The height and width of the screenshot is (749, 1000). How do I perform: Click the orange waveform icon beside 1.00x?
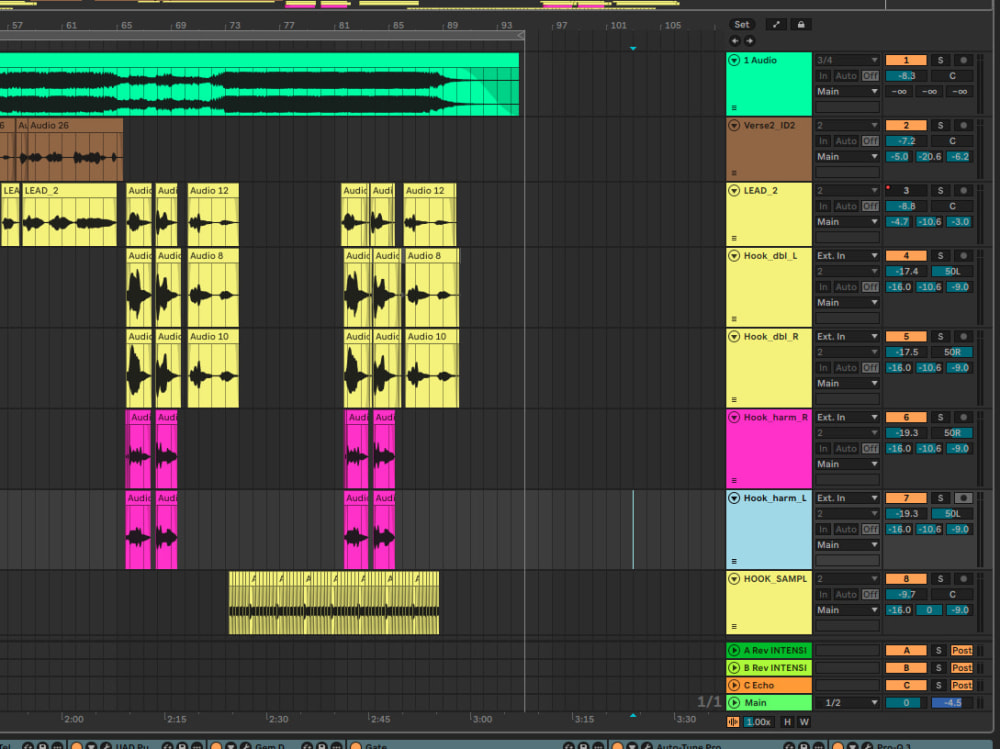733,722
